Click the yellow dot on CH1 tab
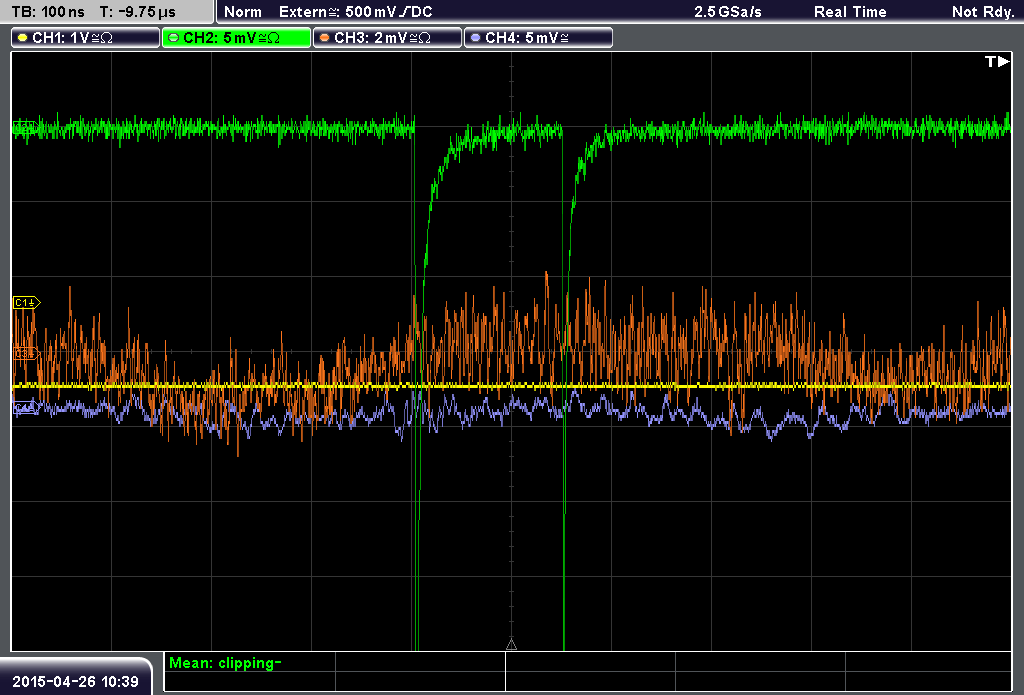1024x695 pixels. point(22,38)
